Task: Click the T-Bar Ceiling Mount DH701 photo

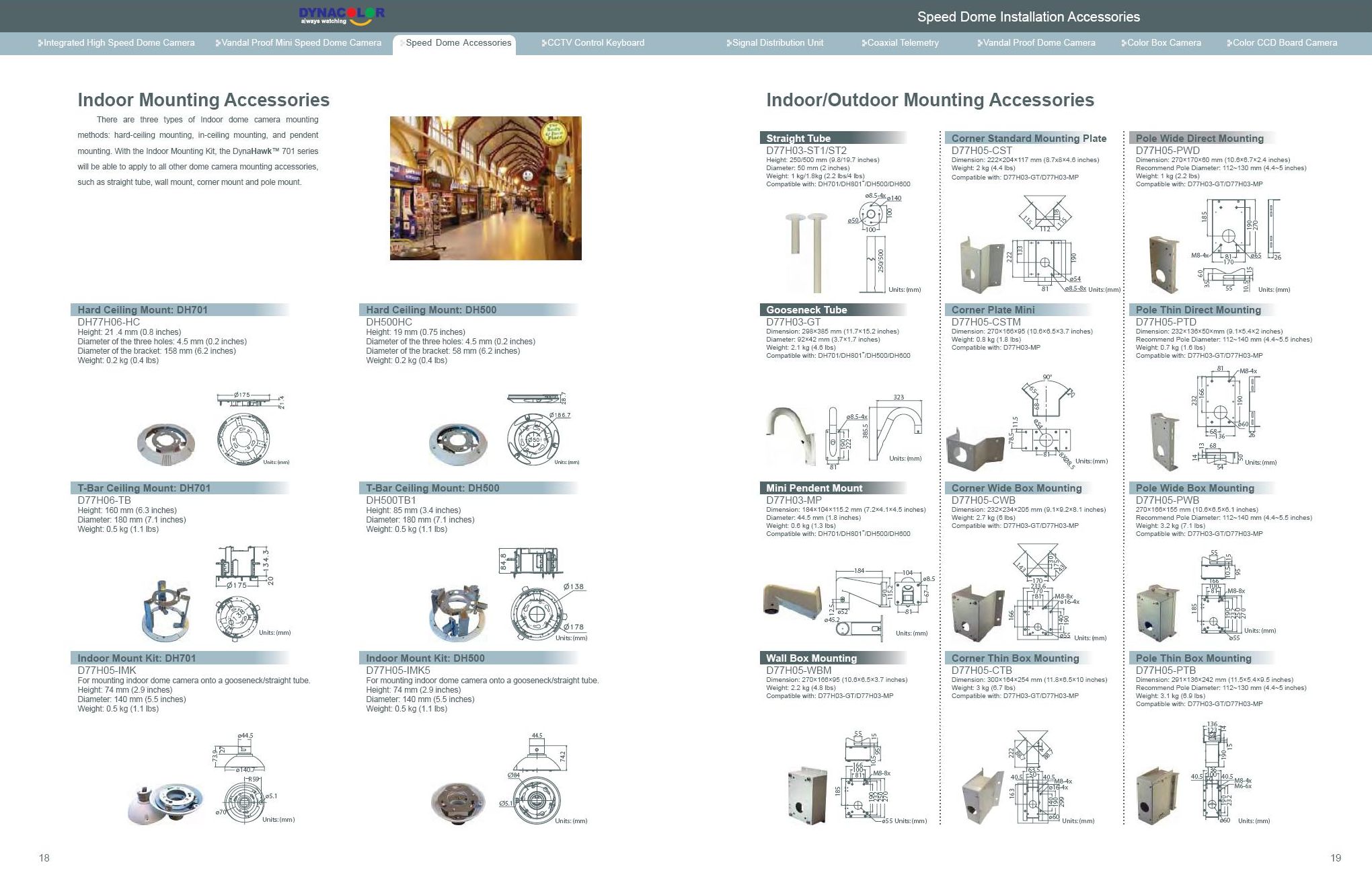Action: click(x=166, y=611)
